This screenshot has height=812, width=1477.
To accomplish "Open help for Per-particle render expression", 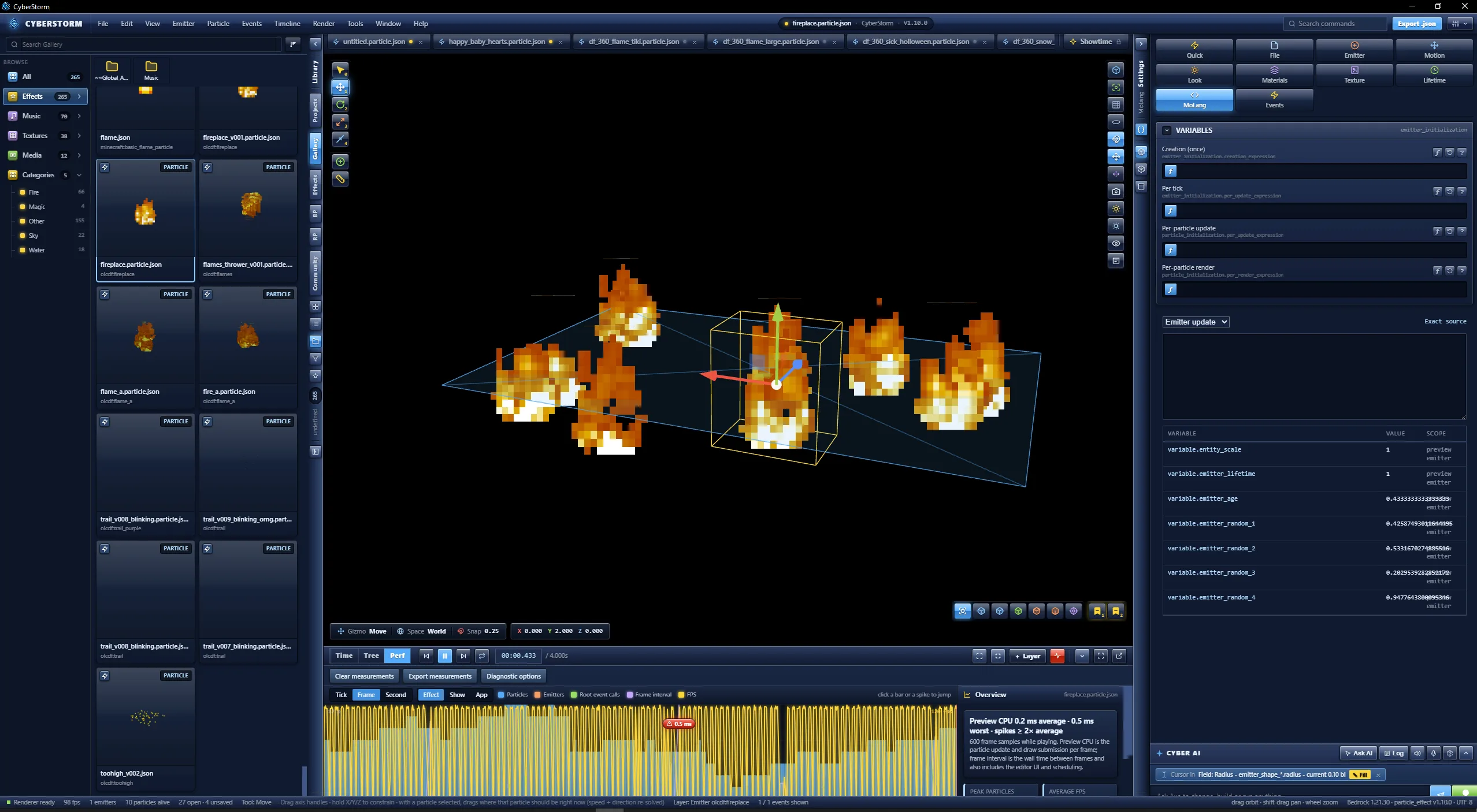I will click(x=1462, y=270).
